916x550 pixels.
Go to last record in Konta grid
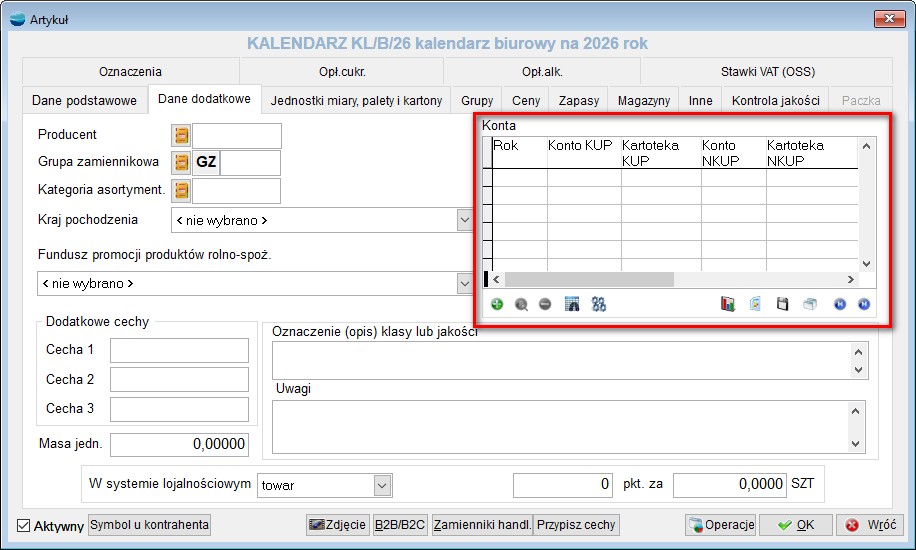(864, 304)
